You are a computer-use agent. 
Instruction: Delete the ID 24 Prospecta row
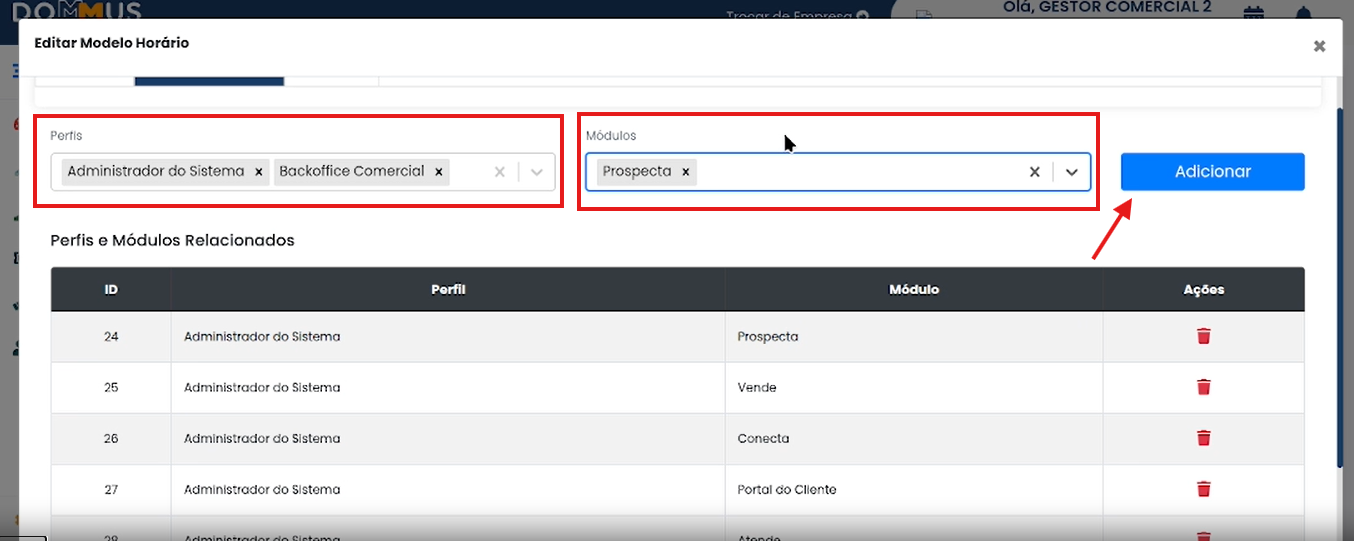tap(1203, 336)
